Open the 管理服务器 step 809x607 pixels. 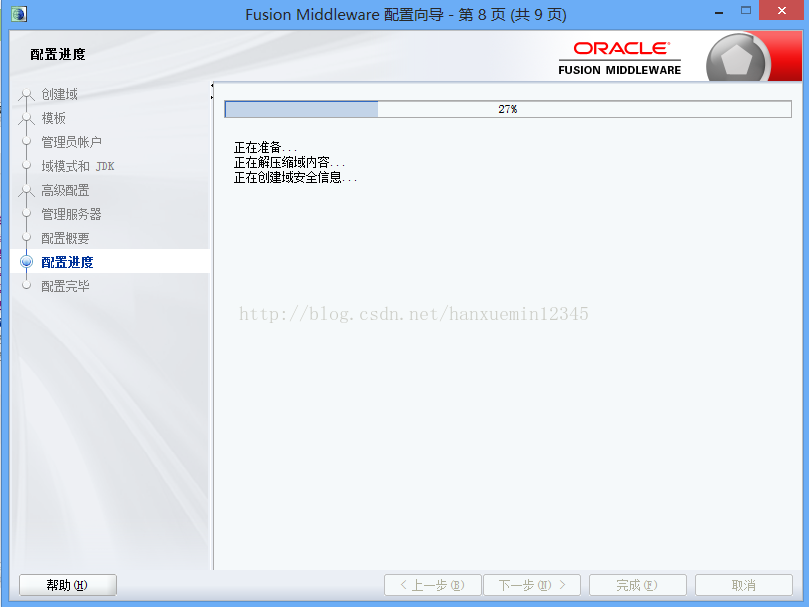(x=71, y=214)
